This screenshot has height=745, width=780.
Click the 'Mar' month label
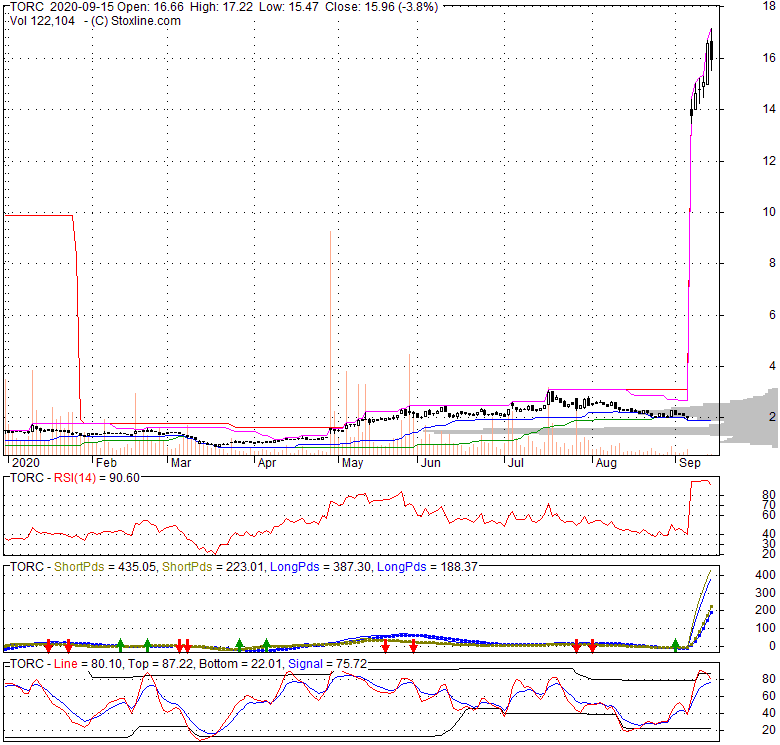tap(181, 463)
